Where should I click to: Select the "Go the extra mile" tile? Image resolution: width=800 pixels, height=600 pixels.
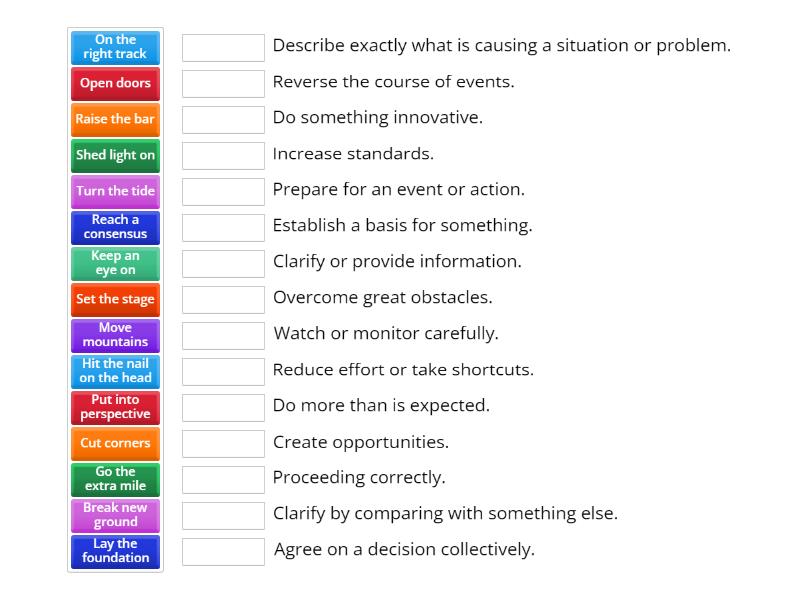(115, 480)
